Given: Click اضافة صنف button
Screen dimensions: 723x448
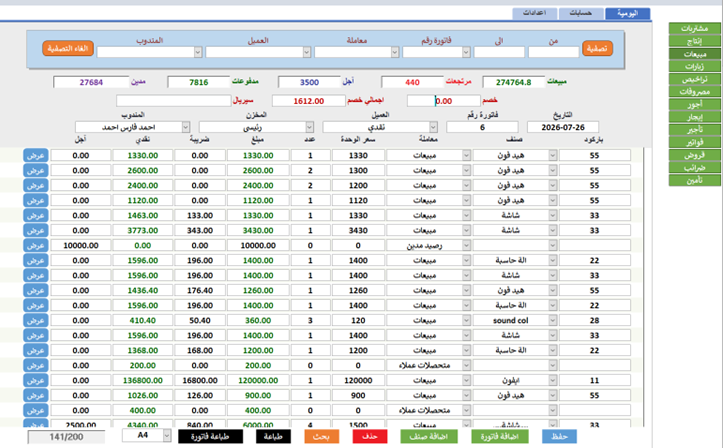Looking at the screenshot, I should click(429, 436).
